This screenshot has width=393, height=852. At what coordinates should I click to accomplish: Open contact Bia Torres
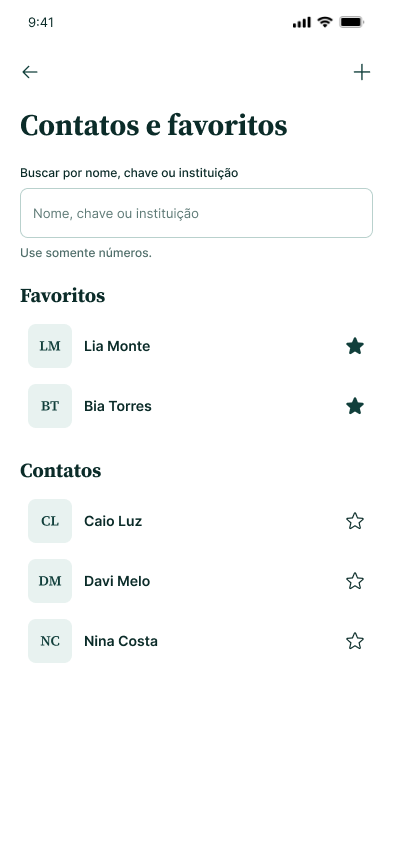pyautogui.click(x=196, y=406)
